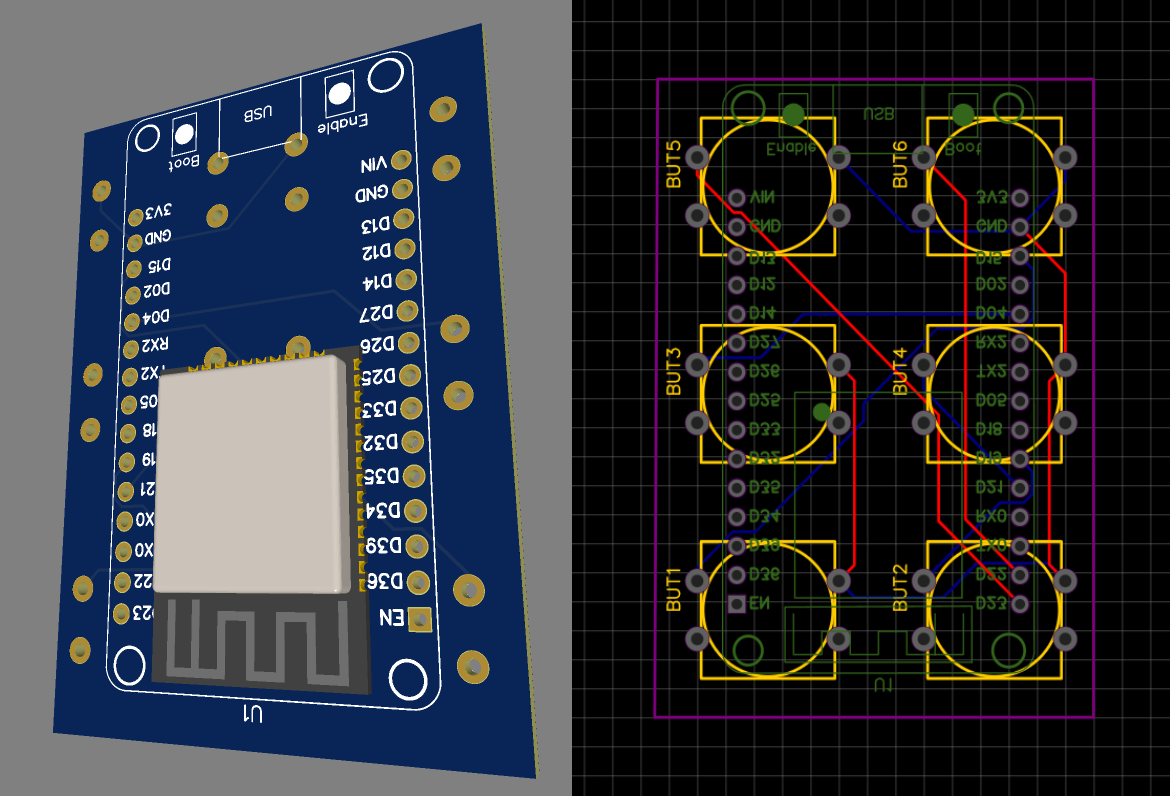Screen dimensions: 1170x796
Task: Select the D27 silkscreen label in 3D view
Action: (377, 313)
